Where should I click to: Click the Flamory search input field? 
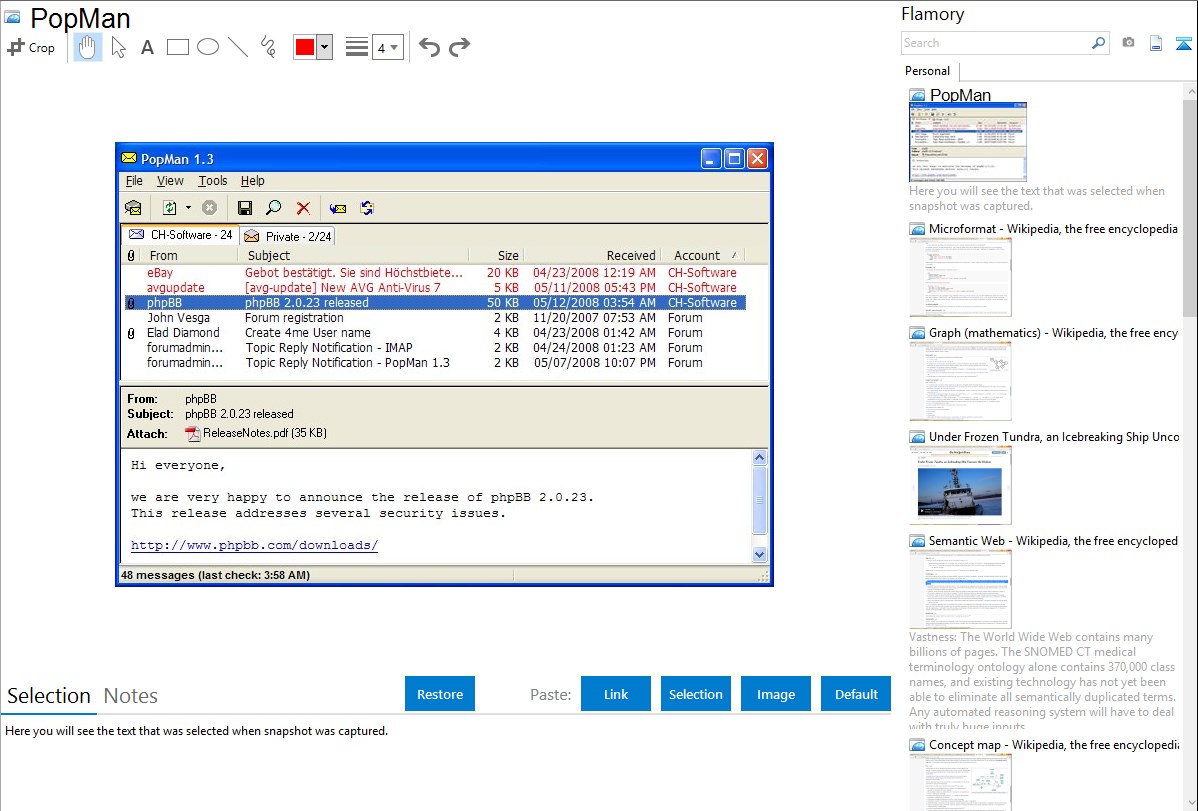pyautogui.click(x=995, y=43)
